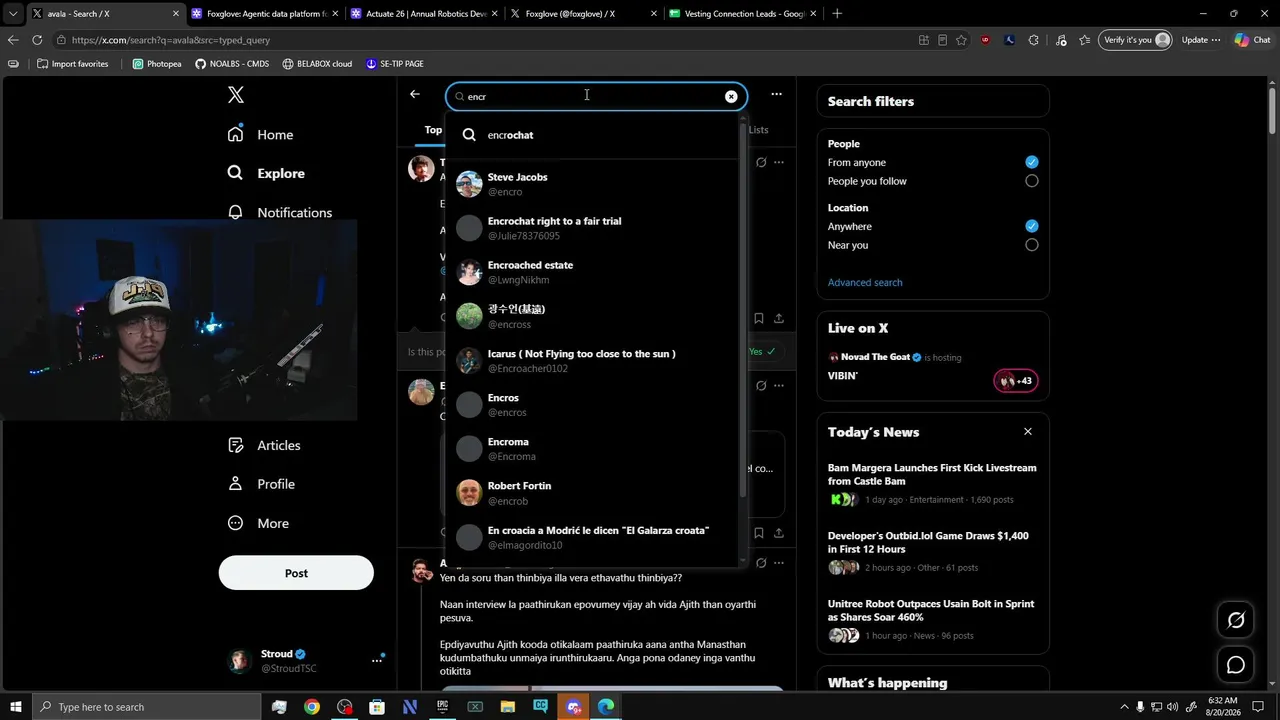Switch to the Top search tab
The width and height of the screenshot is (1280, 720).
point(433,130)
